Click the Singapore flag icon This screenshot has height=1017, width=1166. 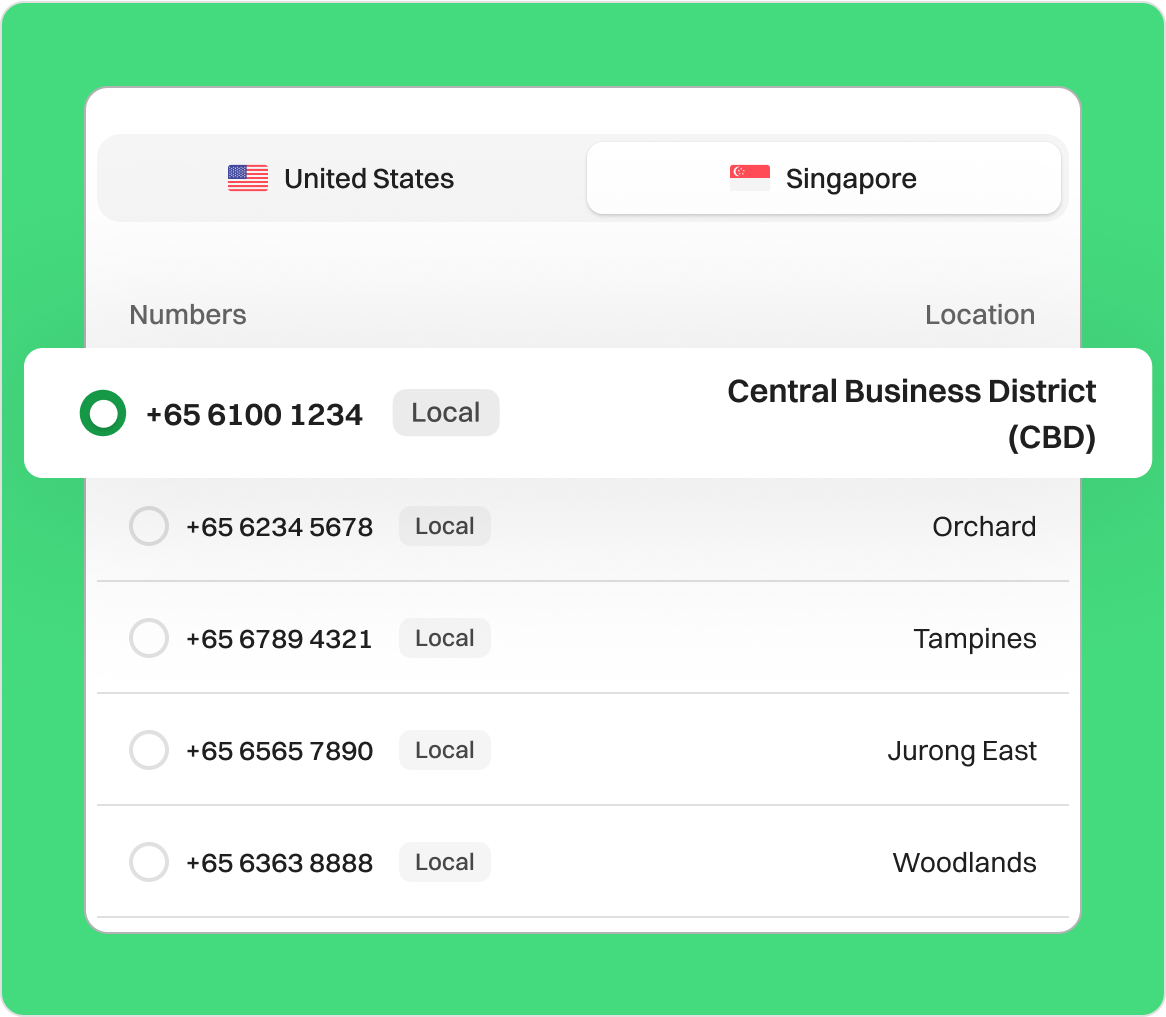(750, 179)
